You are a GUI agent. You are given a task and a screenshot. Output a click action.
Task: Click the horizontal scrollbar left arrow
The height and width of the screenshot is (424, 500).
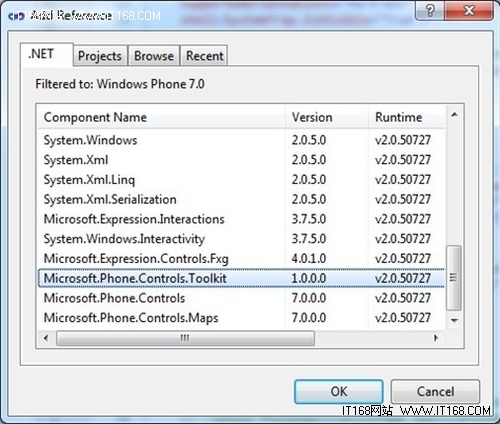pyautogui.click(x=46, y=338)
